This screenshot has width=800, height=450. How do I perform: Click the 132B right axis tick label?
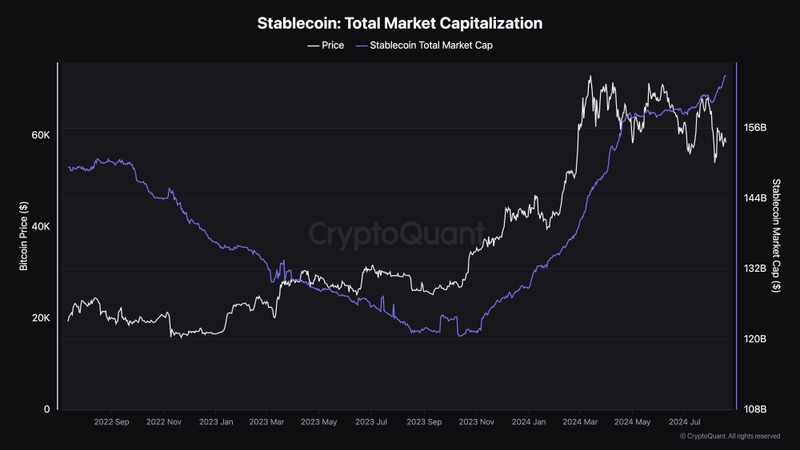click(x=755, y=269)
